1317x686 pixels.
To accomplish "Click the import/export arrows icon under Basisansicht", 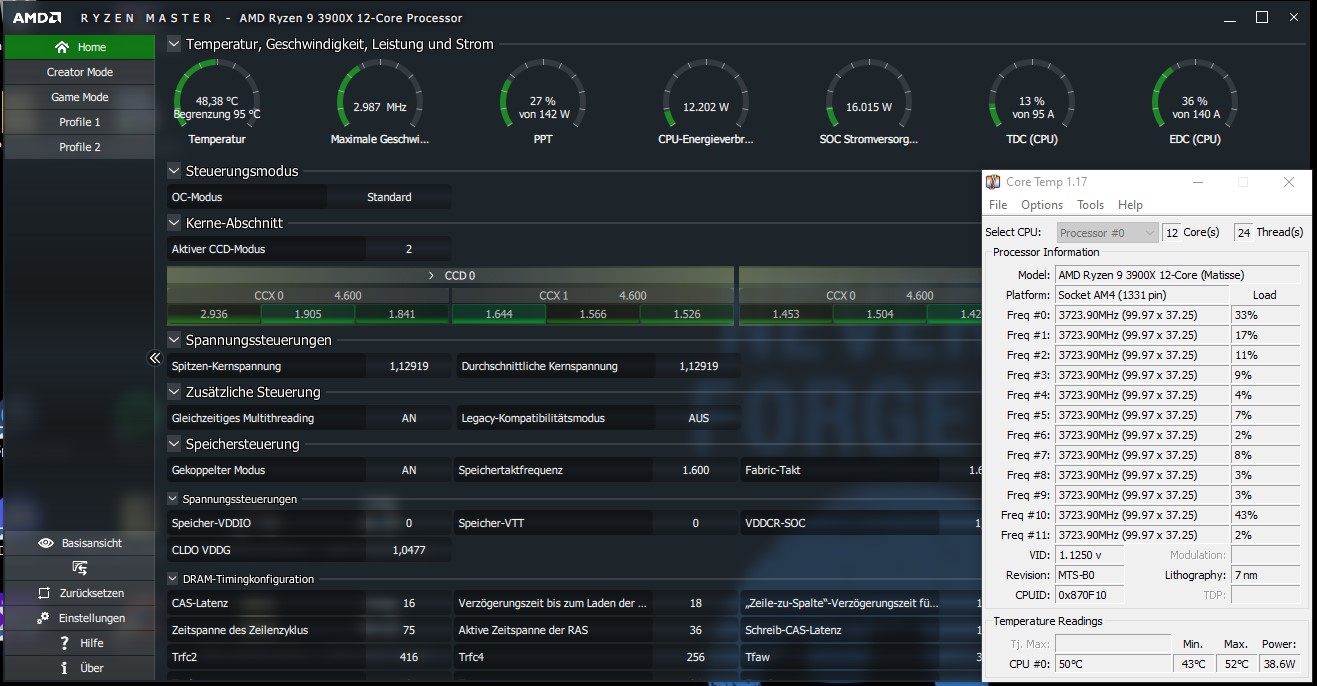I will pos(80,568).
